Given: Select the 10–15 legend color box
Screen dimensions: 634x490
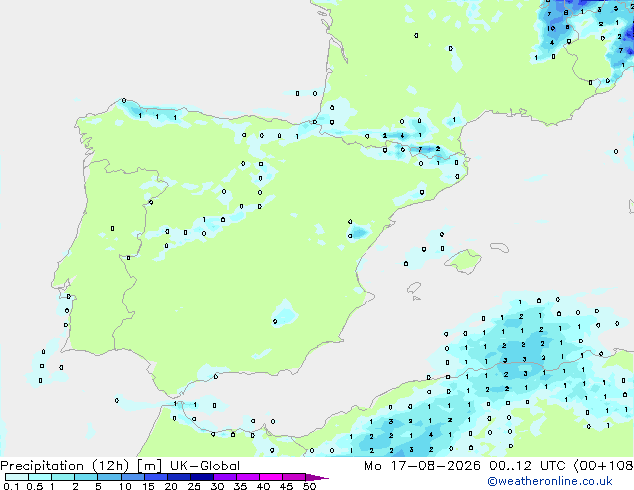Looking at the screenshot, I should tap(132, 477).
